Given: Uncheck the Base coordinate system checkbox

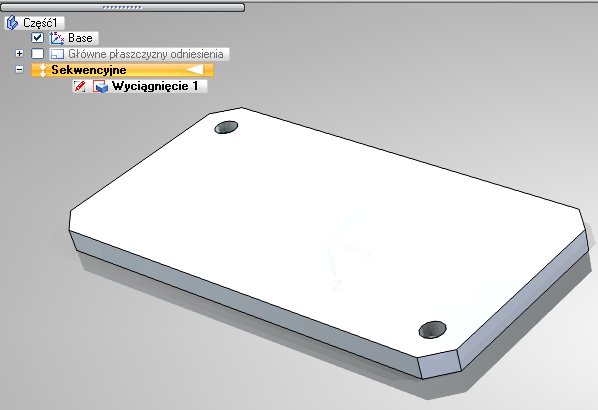Looking at the screenshot, I should [x=37, y=38].
